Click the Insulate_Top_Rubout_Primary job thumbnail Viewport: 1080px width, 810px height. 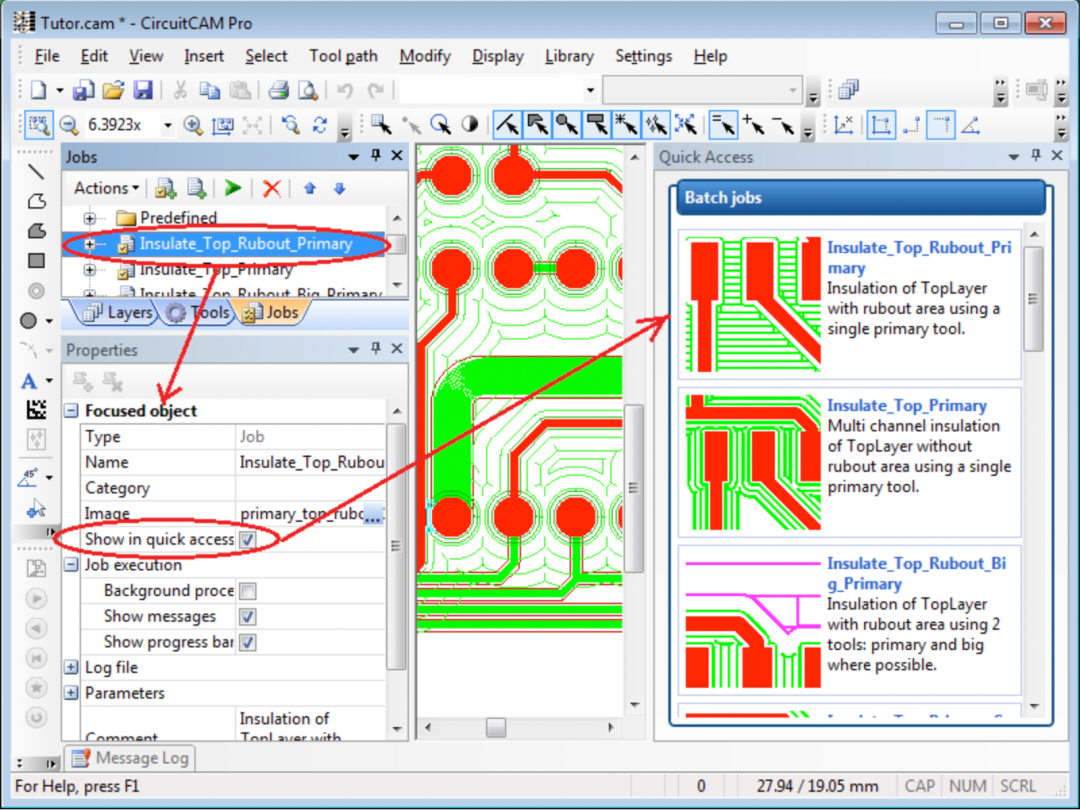point(753,304)
